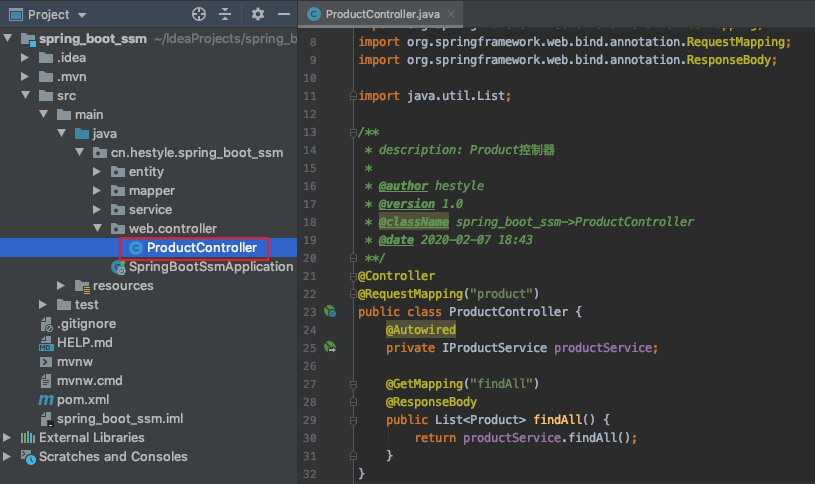Fold the import block at line 11
This screenshot has width=815, height=484.
tap(353, 96)
